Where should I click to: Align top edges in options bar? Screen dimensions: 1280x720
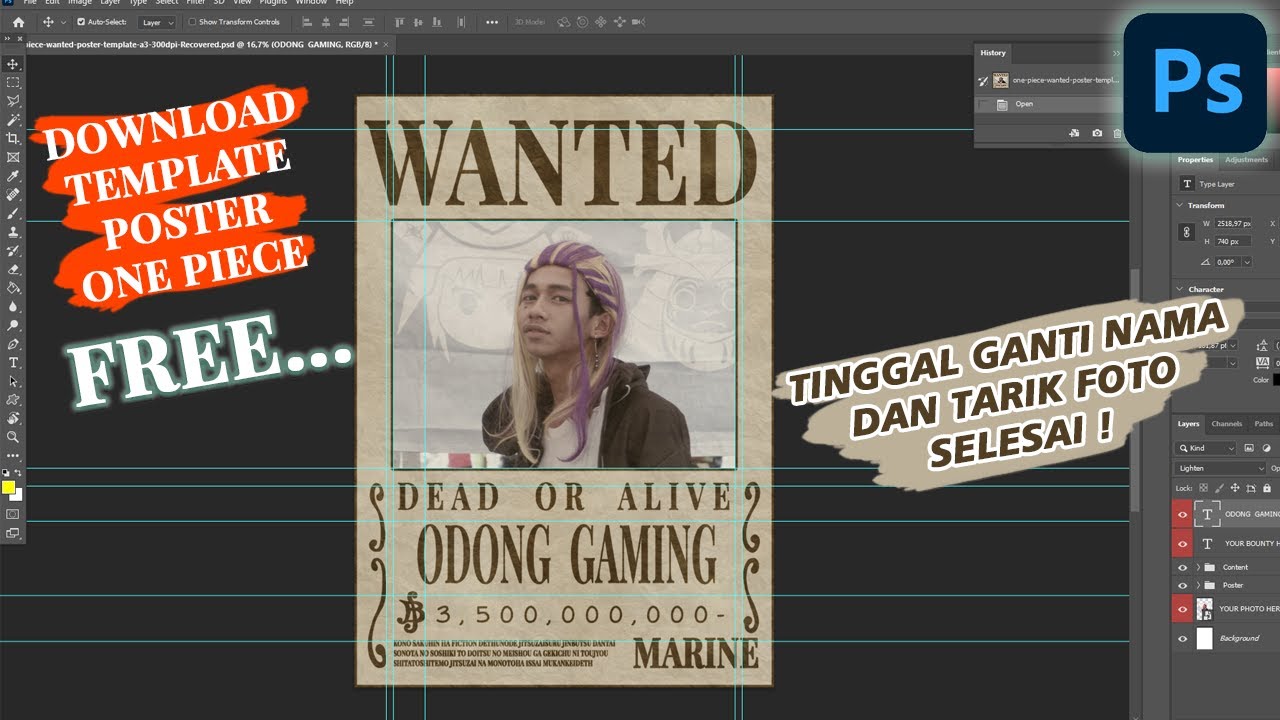pos(400,21)
